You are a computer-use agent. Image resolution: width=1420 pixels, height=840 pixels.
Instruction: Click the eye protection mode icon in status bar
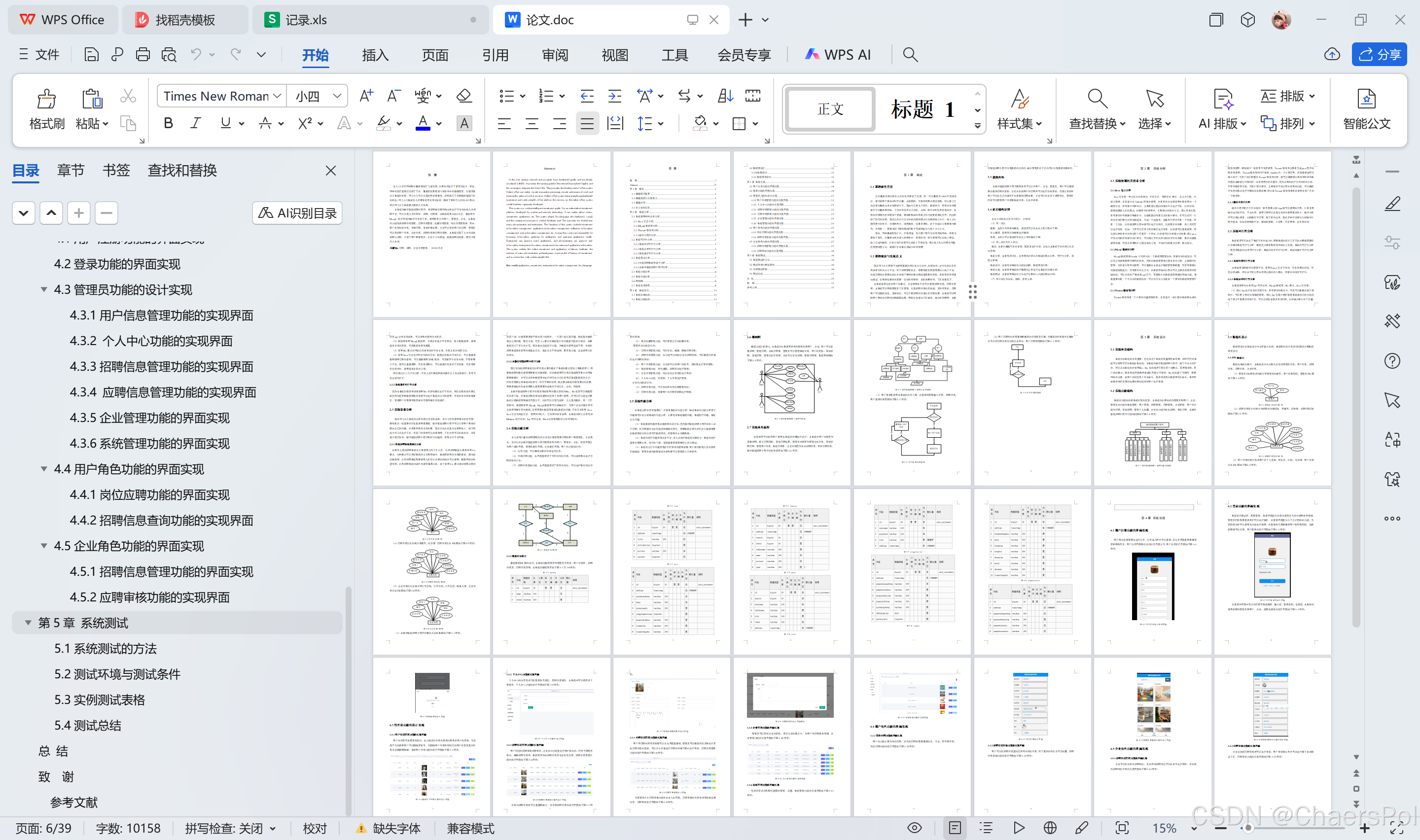(x=914, y=828)
